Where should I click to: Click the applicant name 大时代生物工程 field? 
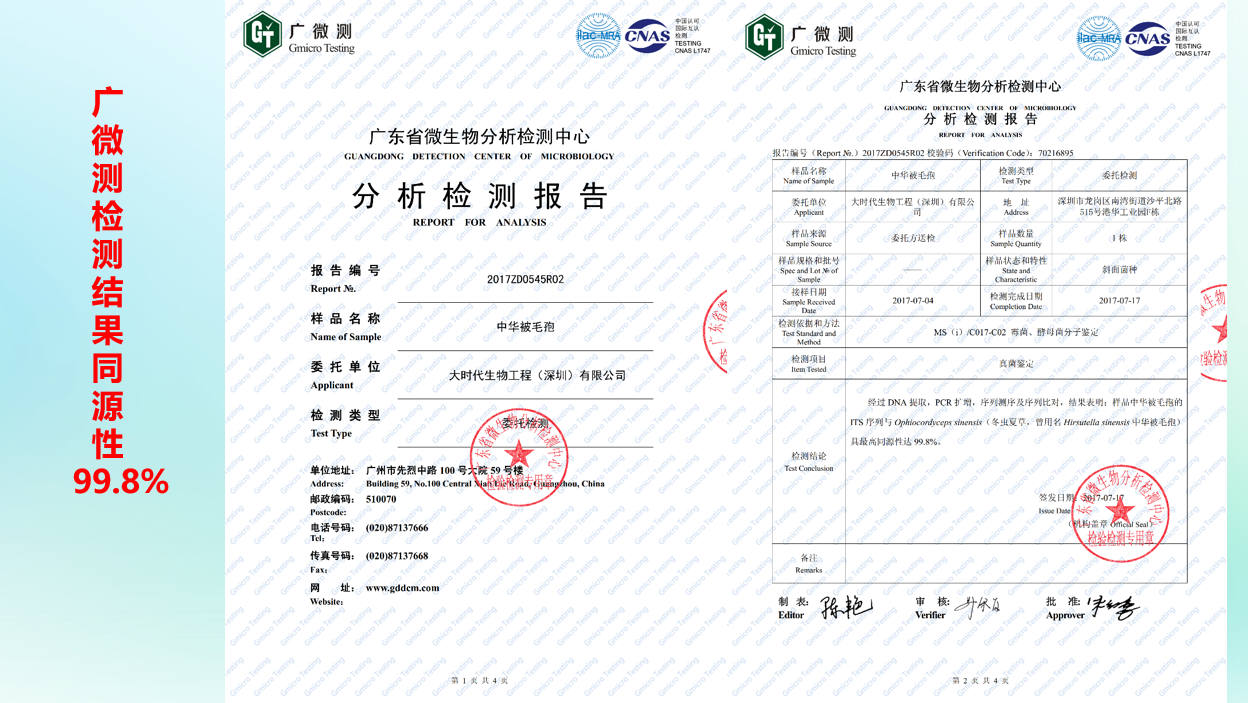[x=537, y=375]
